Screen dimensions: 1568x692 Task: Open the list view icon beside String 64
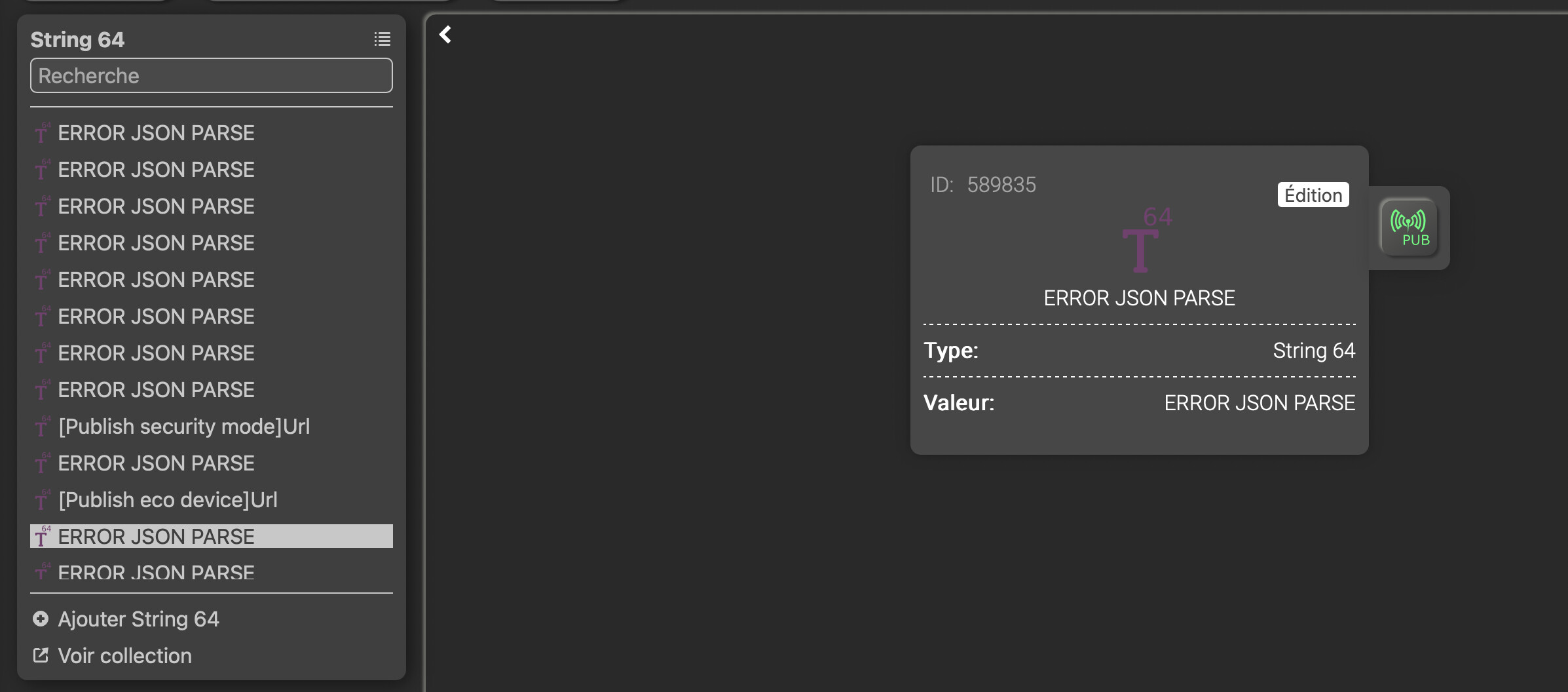click(x=383, y=39)
